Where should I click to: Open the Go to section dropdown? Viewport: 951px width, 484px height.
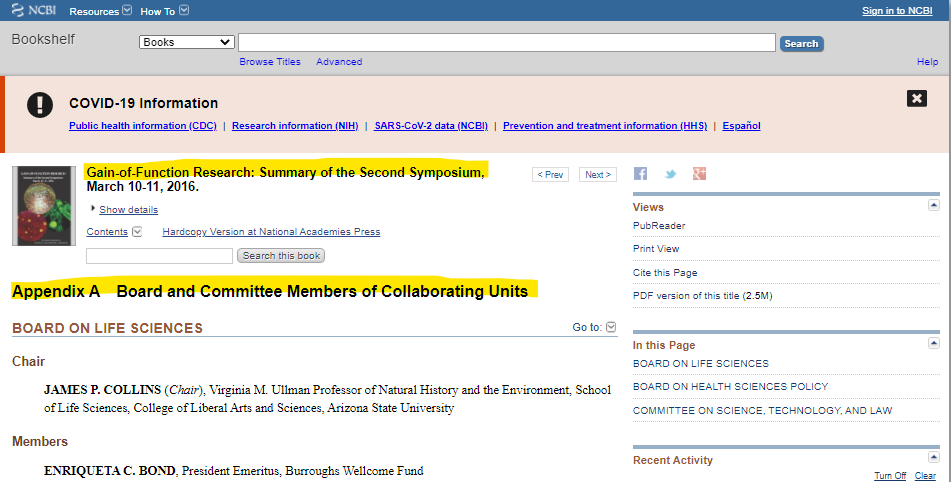click(611, 327)
